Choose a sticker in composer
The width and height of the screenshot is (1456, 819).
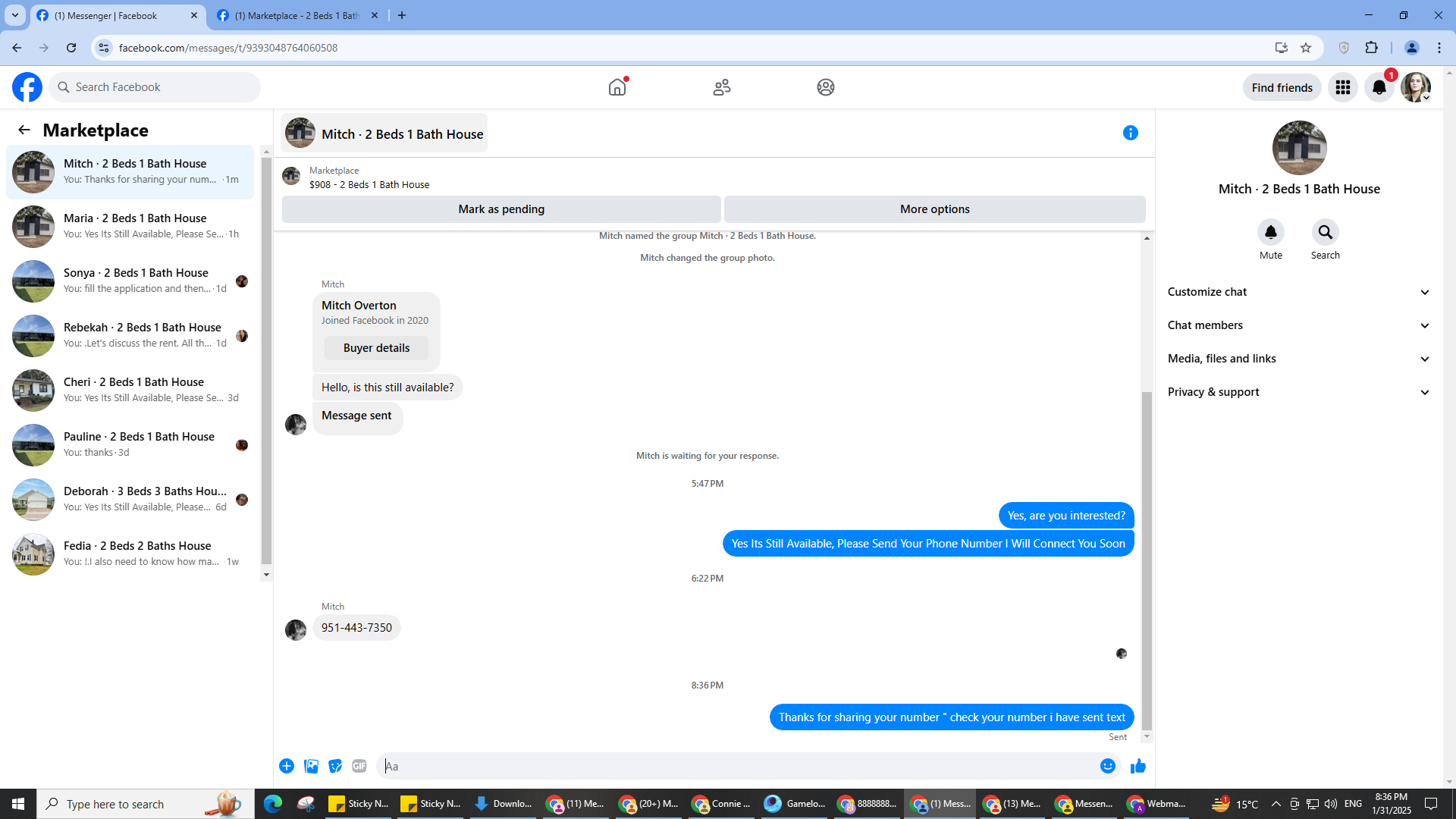335,766
